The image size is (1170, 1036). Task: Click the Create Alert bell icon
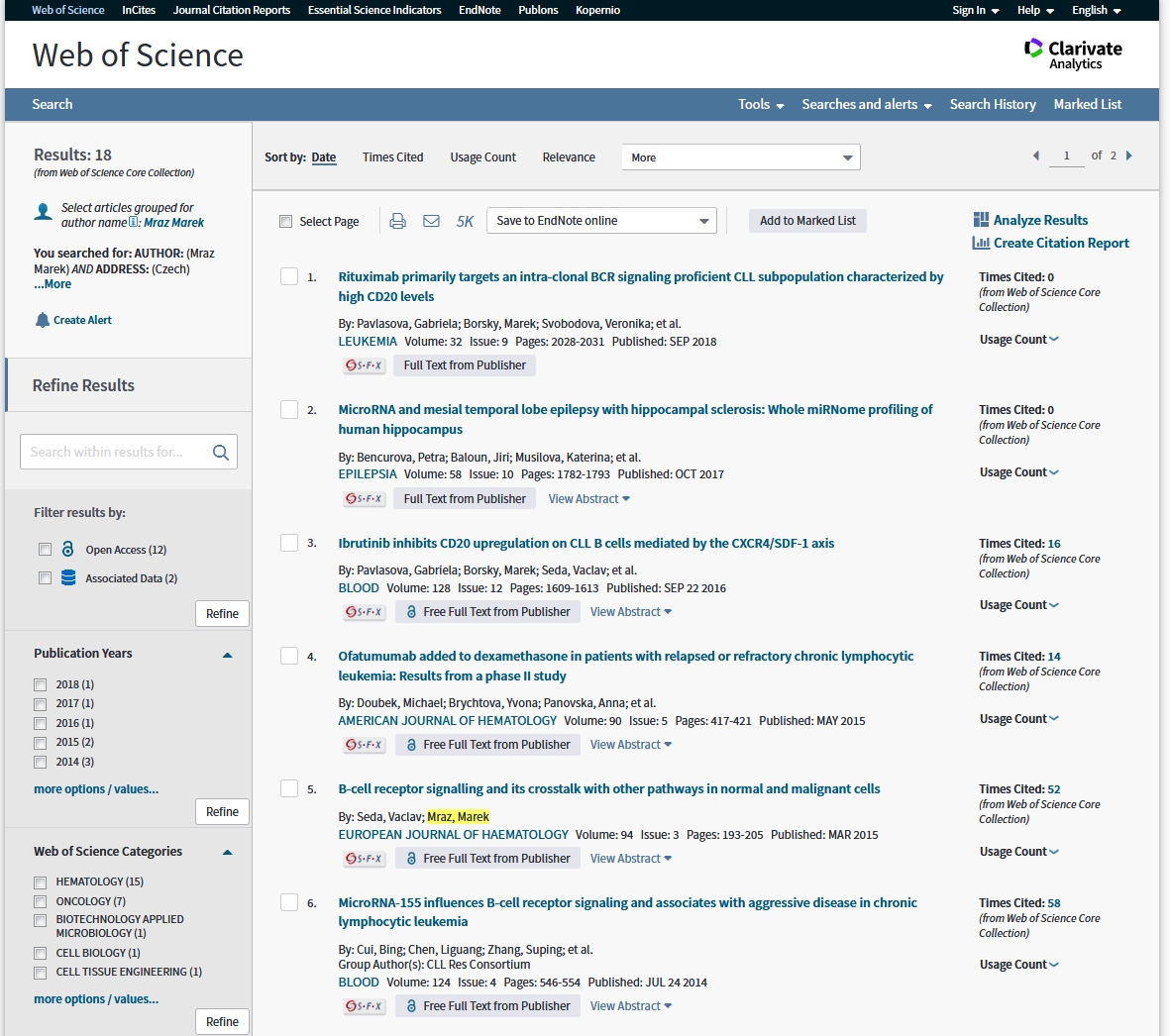43,320
